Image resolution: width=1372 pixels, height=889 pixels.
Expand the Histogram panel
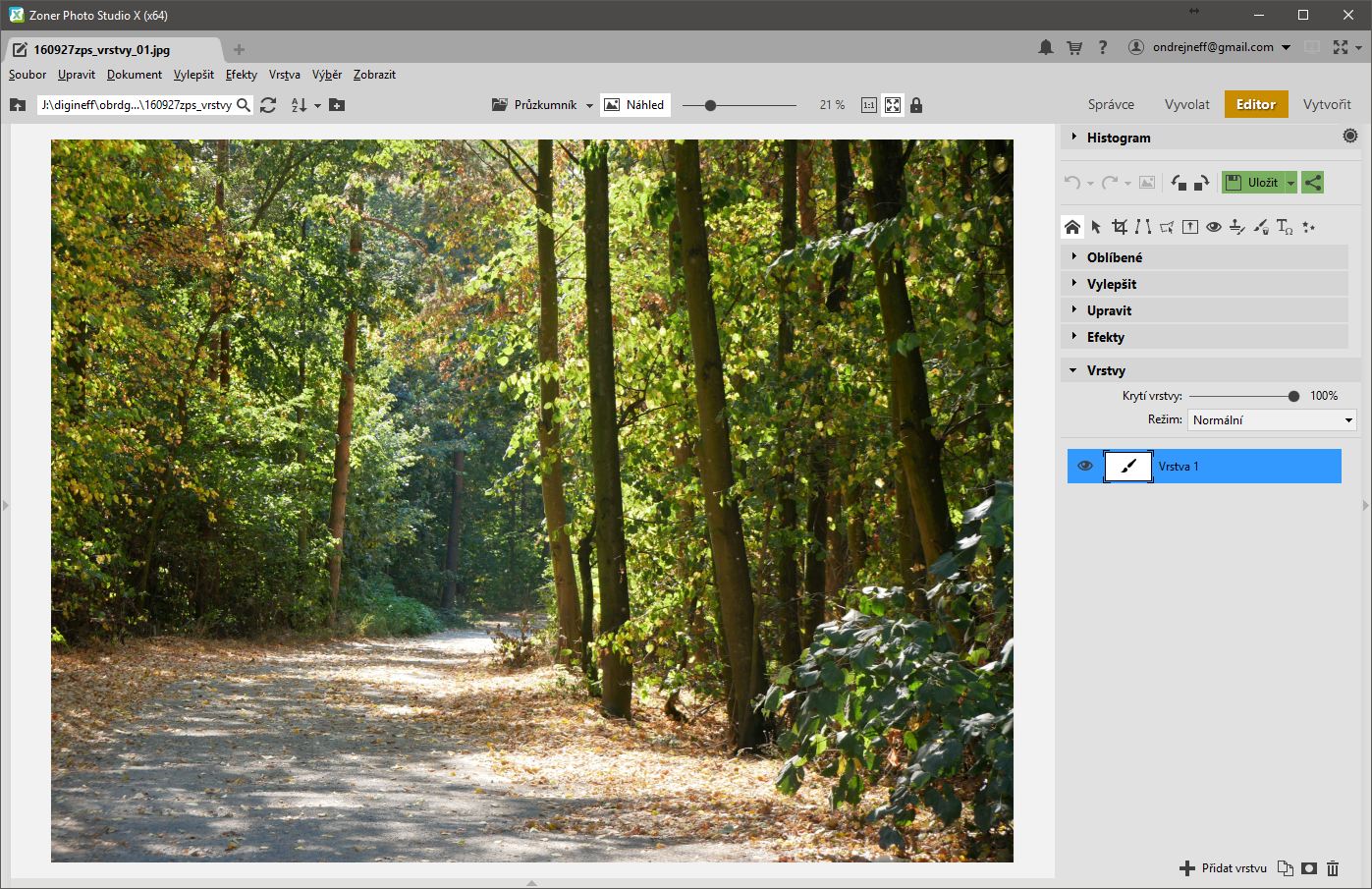(x=1119, y=138)
